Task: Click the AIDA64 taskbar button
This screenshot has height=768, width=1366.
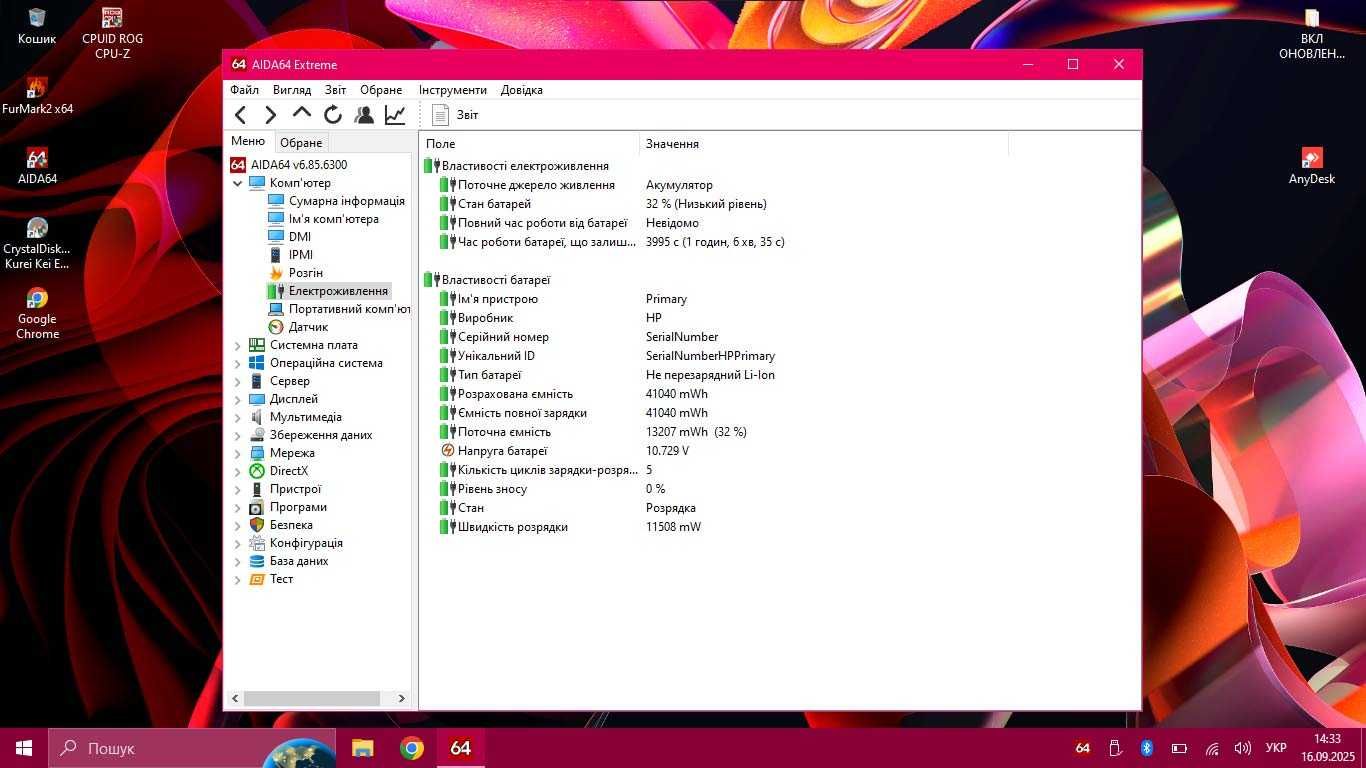Action: coord(460,748)
